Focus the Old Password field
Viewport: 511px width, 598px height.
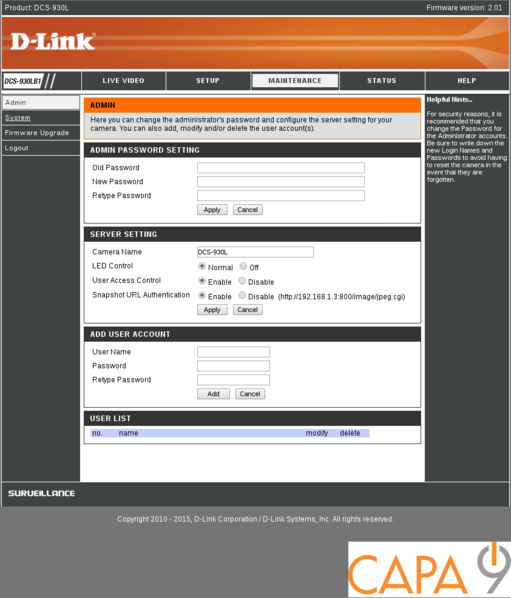click(281, 168)
